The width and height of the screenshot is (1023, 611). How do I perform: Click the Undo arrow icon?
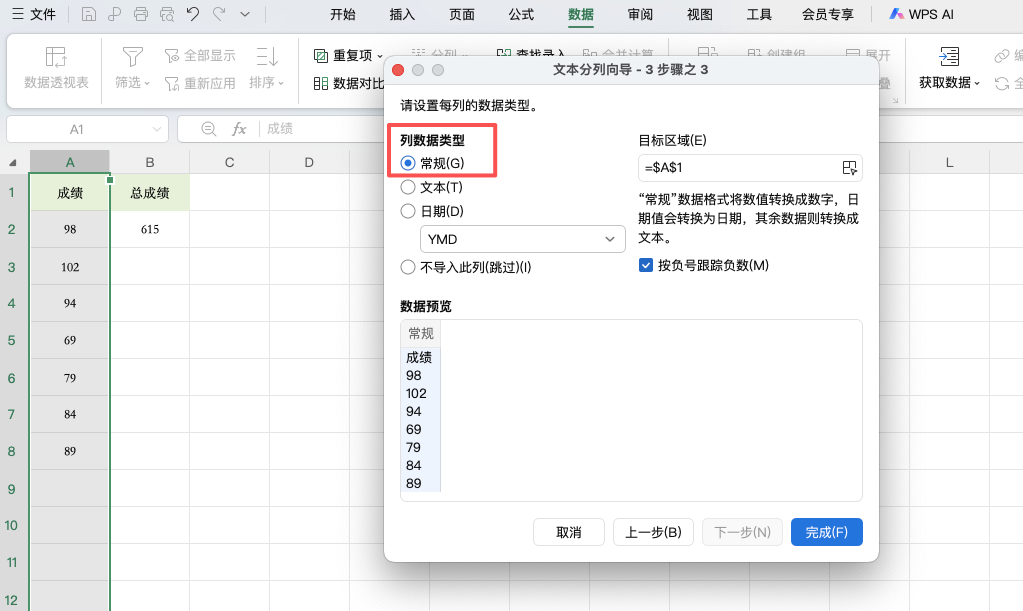(192, 14)
